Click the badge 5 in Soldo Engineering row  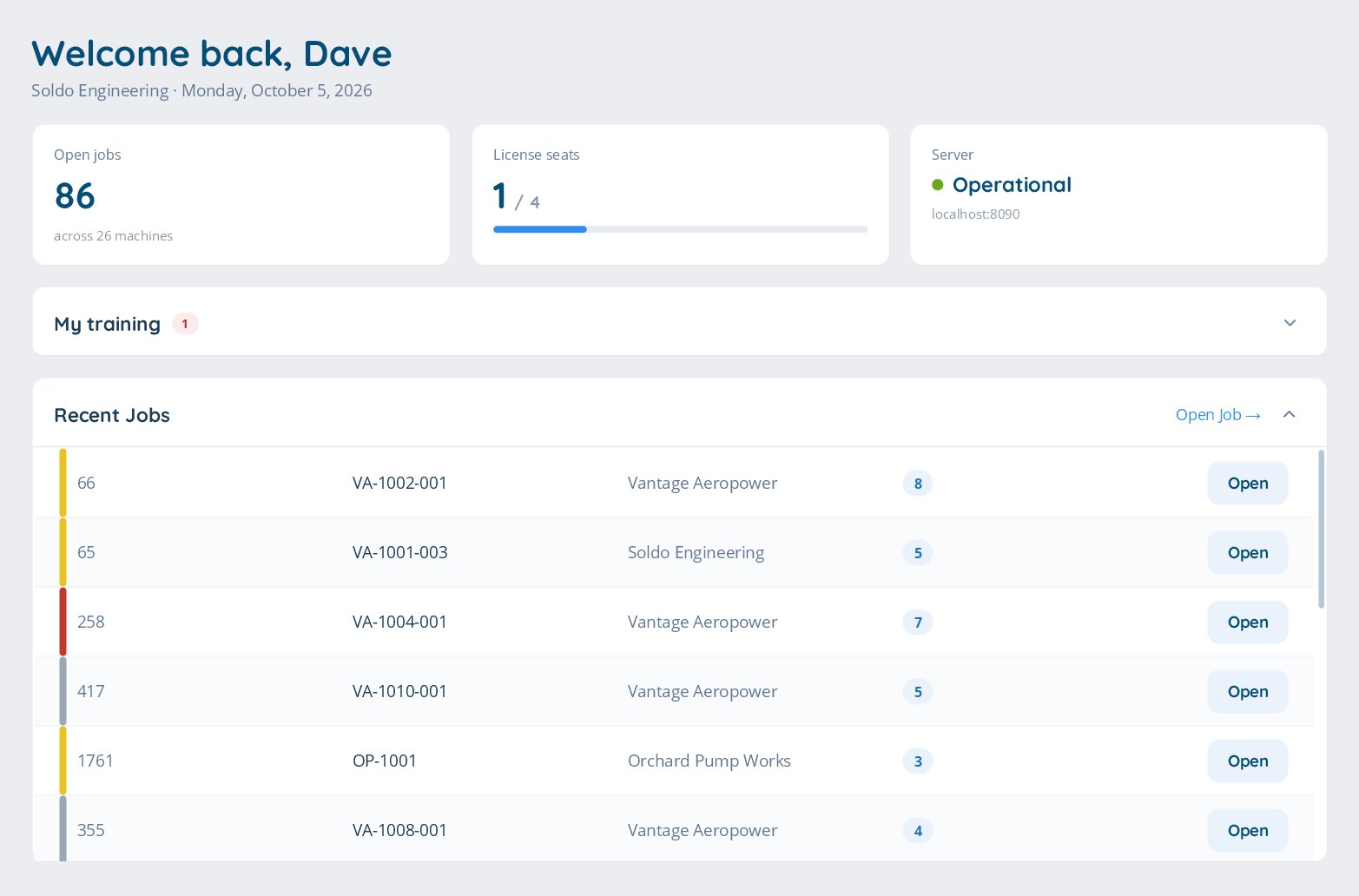pyautogui.click(x=918, y=553)
